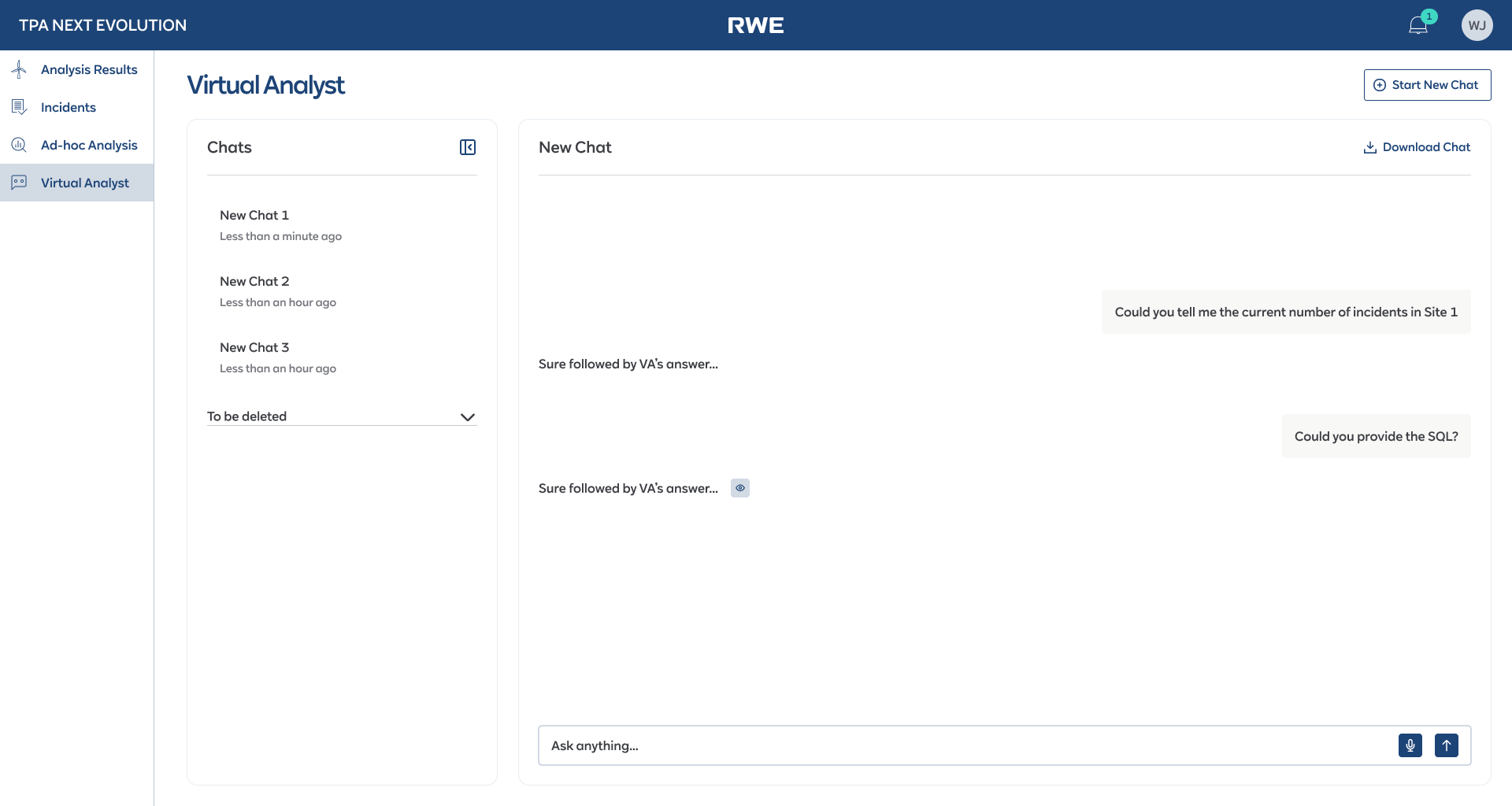The height and width of the screenshot is (806, 1512).
Task: Click the RWE logo link
Action: 756,24
